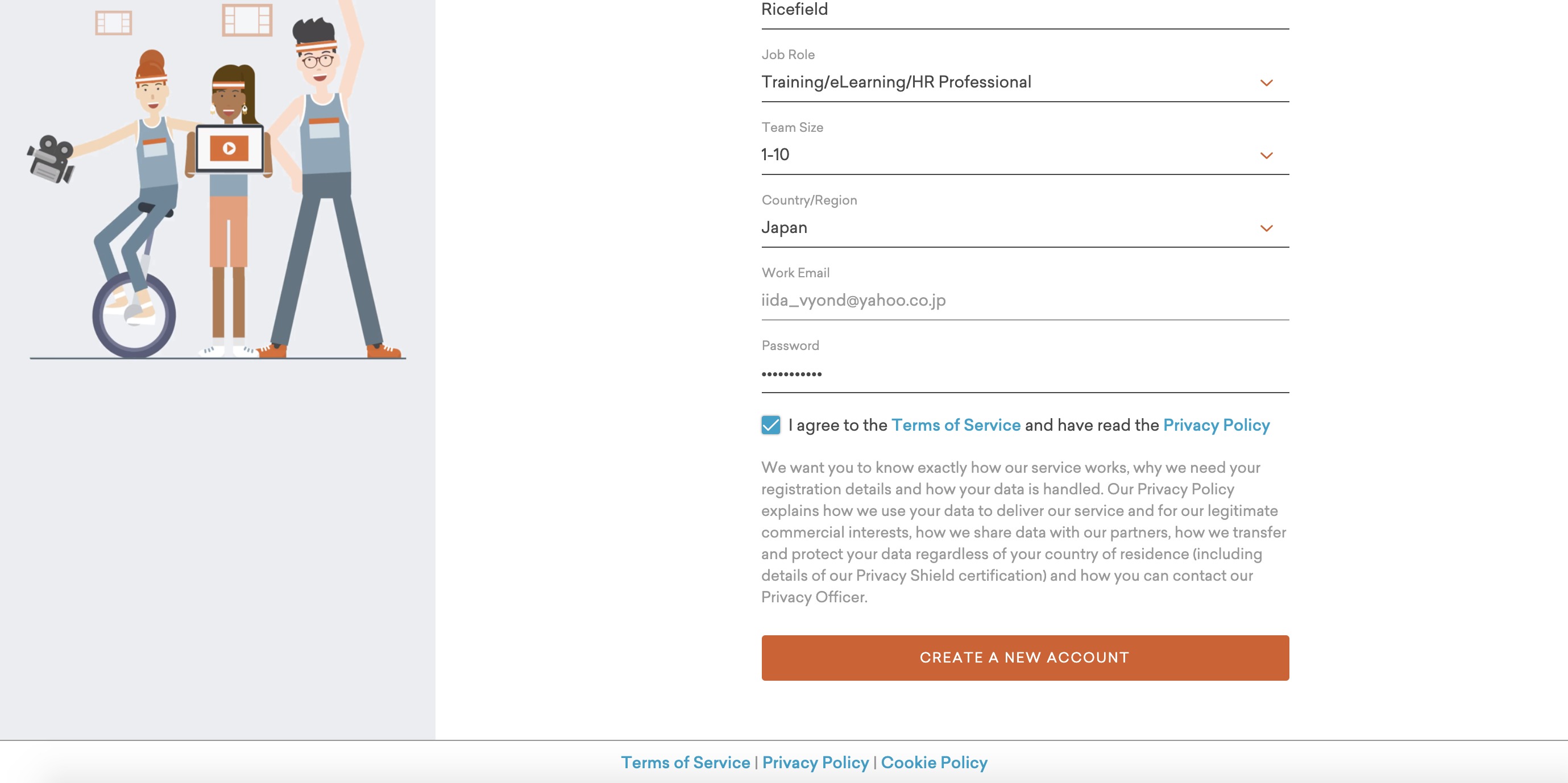Click the movie camera illustration
This screenshot has height=783, width=1568.
[51, 160]
